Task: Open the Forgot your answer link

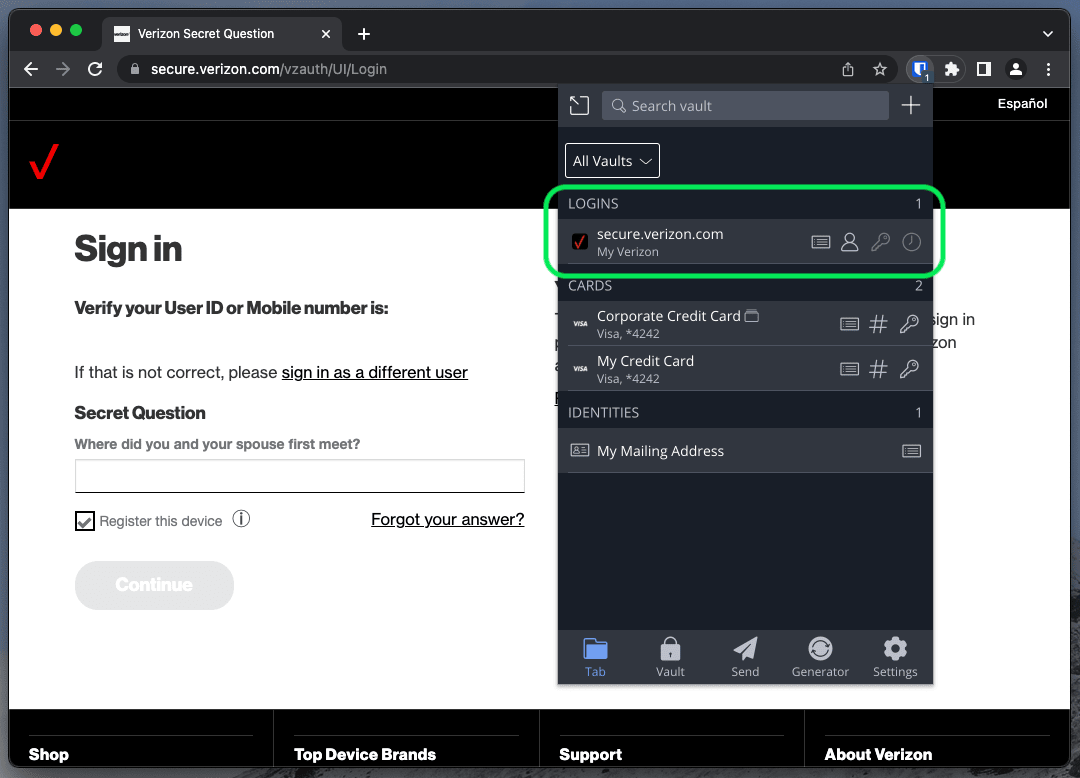Action: point(448,519)
